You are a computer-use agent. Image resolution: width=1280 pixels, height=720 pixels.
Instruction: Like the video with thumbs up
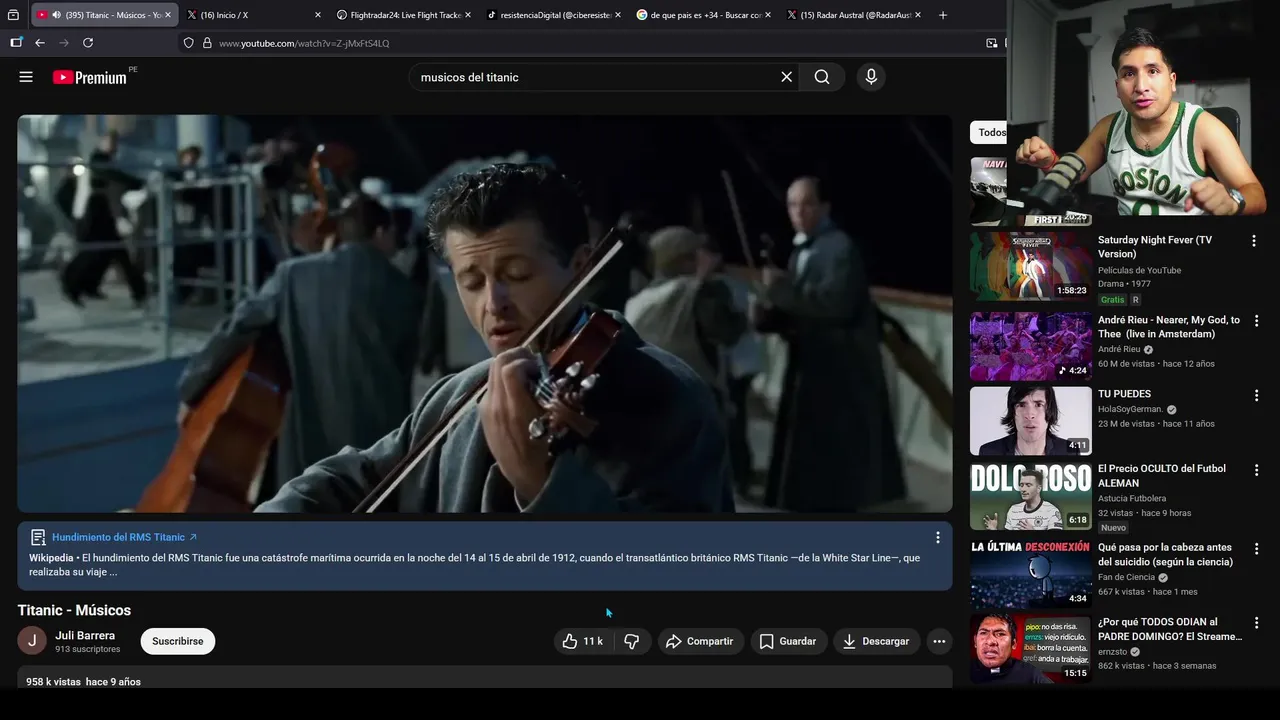click(583, 641)
